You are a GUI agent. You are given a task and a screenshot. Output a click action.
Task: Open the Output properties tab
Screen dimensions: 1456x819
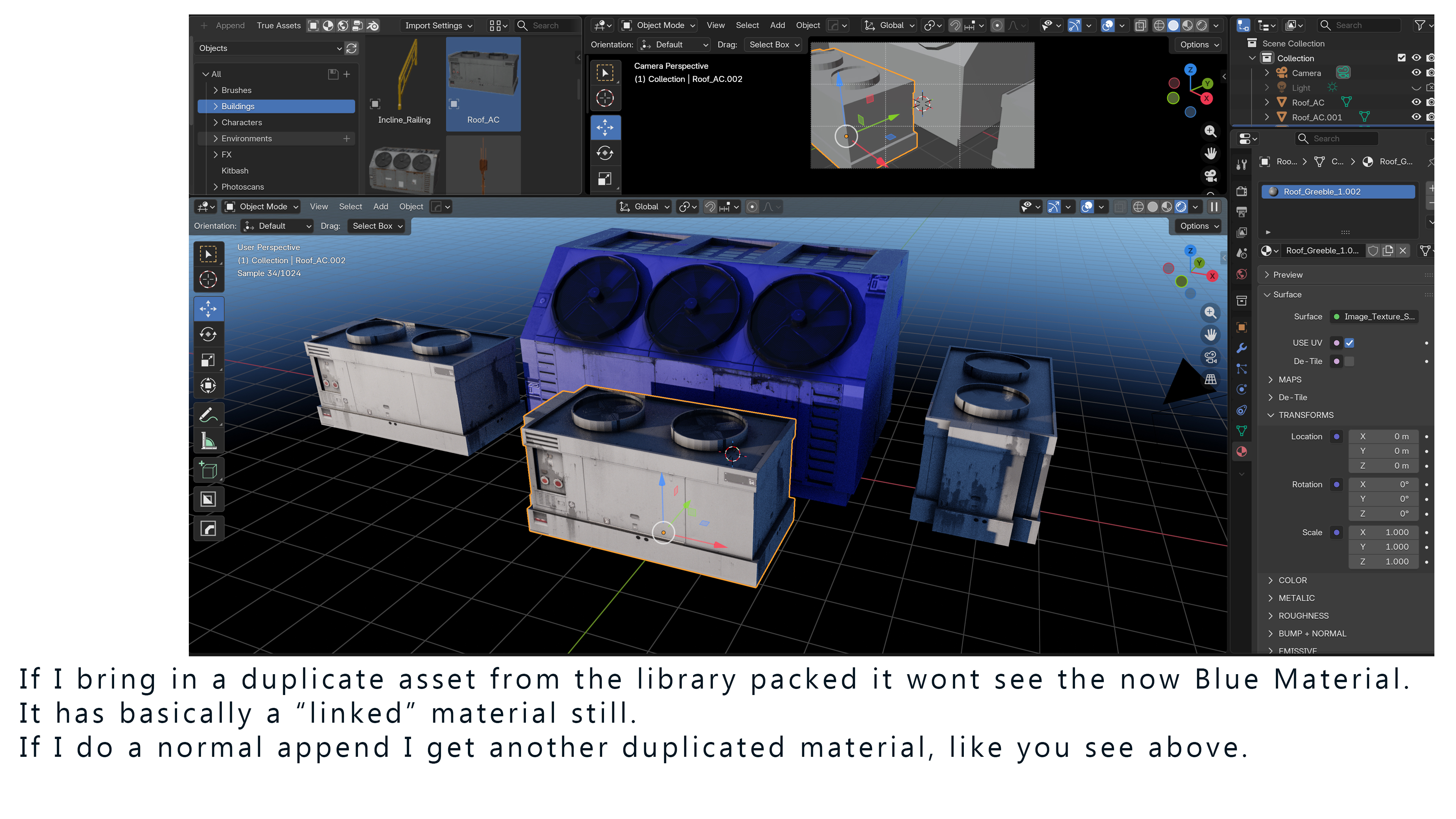tap(1242, 212)
